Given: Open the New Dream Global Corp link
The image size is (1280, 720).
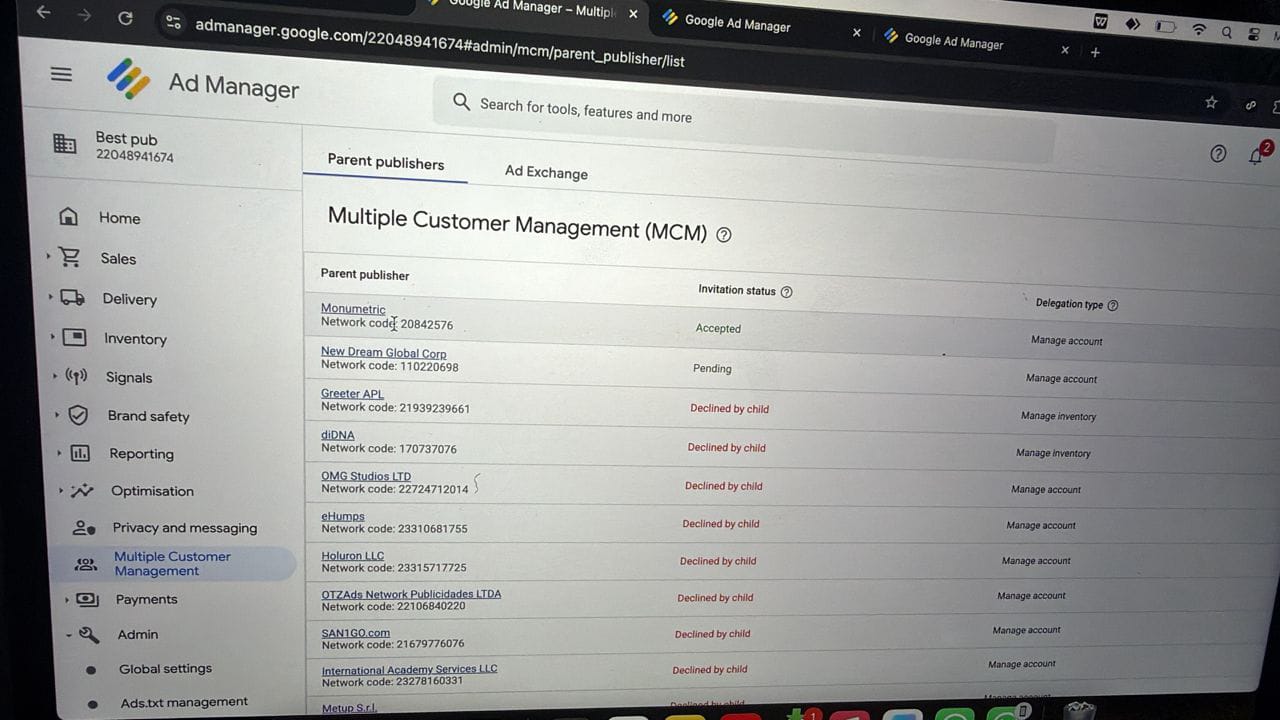Looking at the screenshot, I should click(x=384, y=353).
